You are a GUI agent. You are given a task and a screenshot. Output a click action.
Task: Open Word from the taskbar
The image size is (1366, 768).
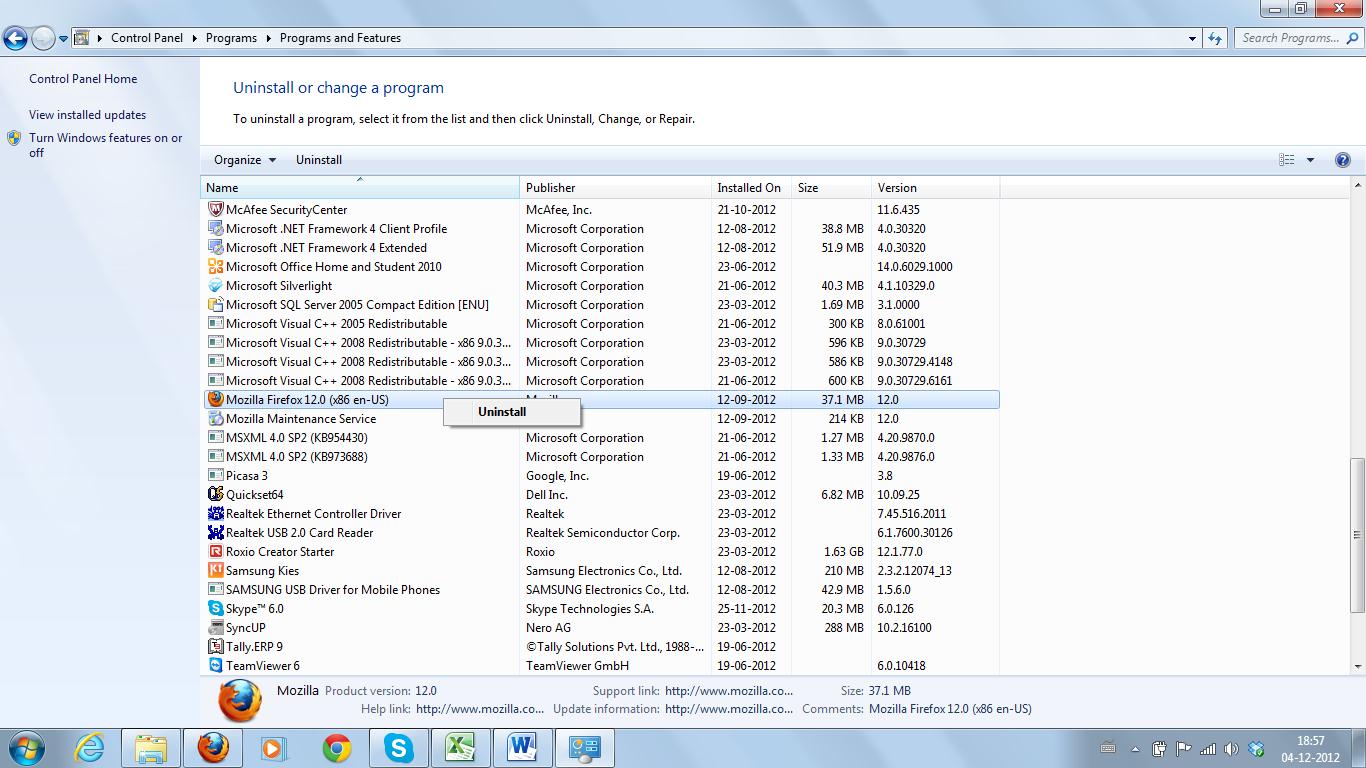523,748
